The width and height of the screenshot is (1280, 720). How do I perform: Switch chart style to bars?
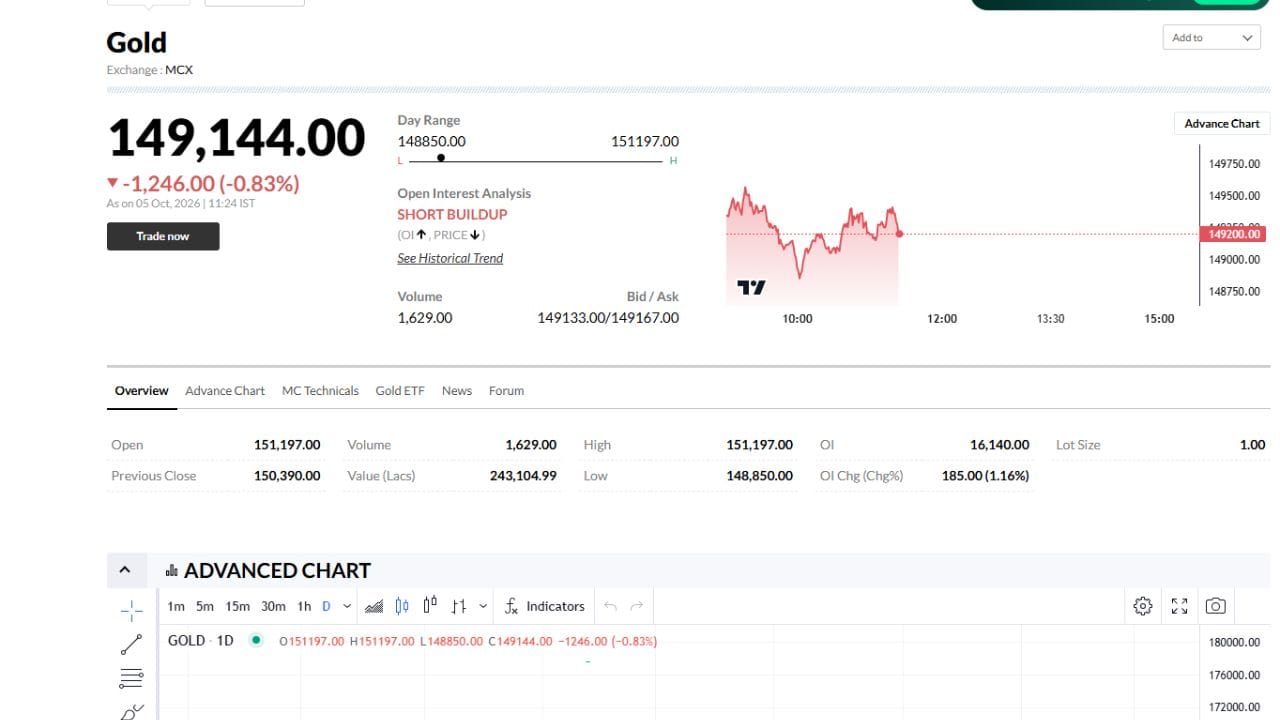[459, 606]
